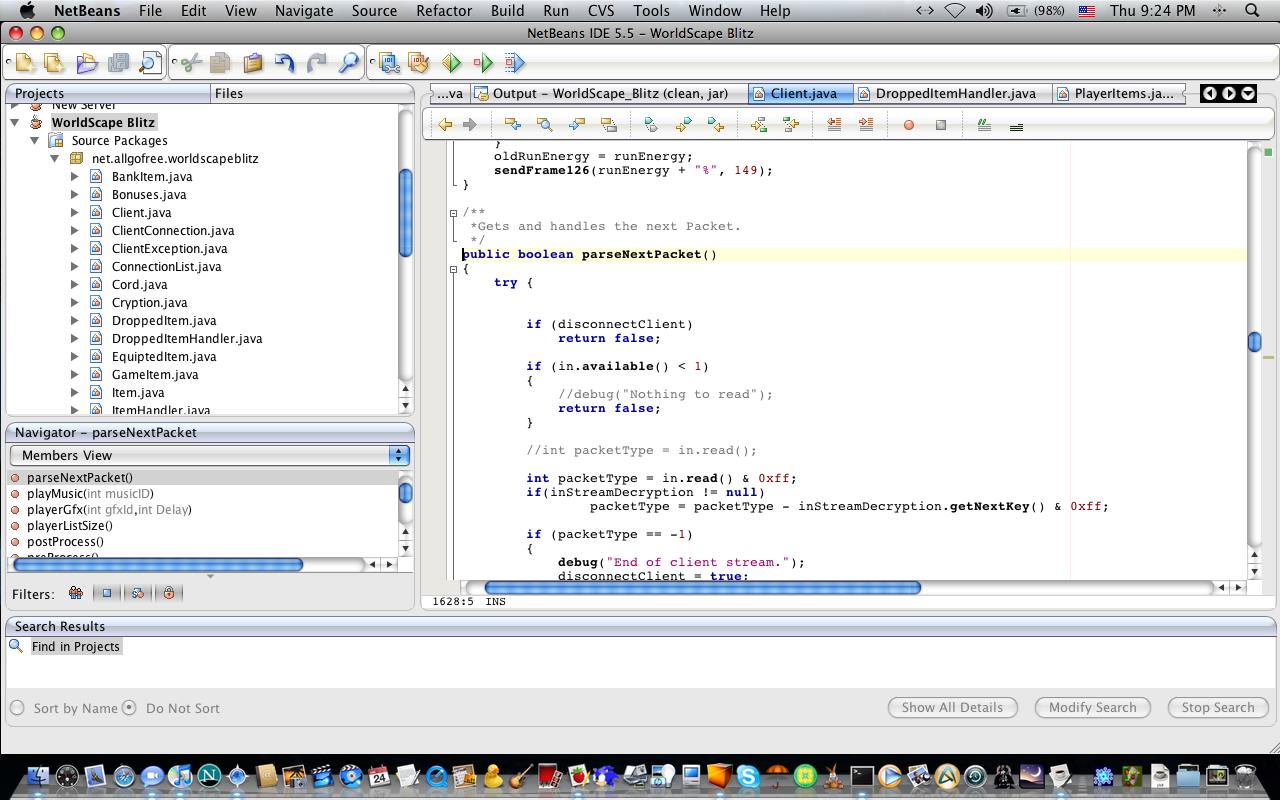Click the Comment lines icon in the editor toolbar

click(x=984, y=125)
